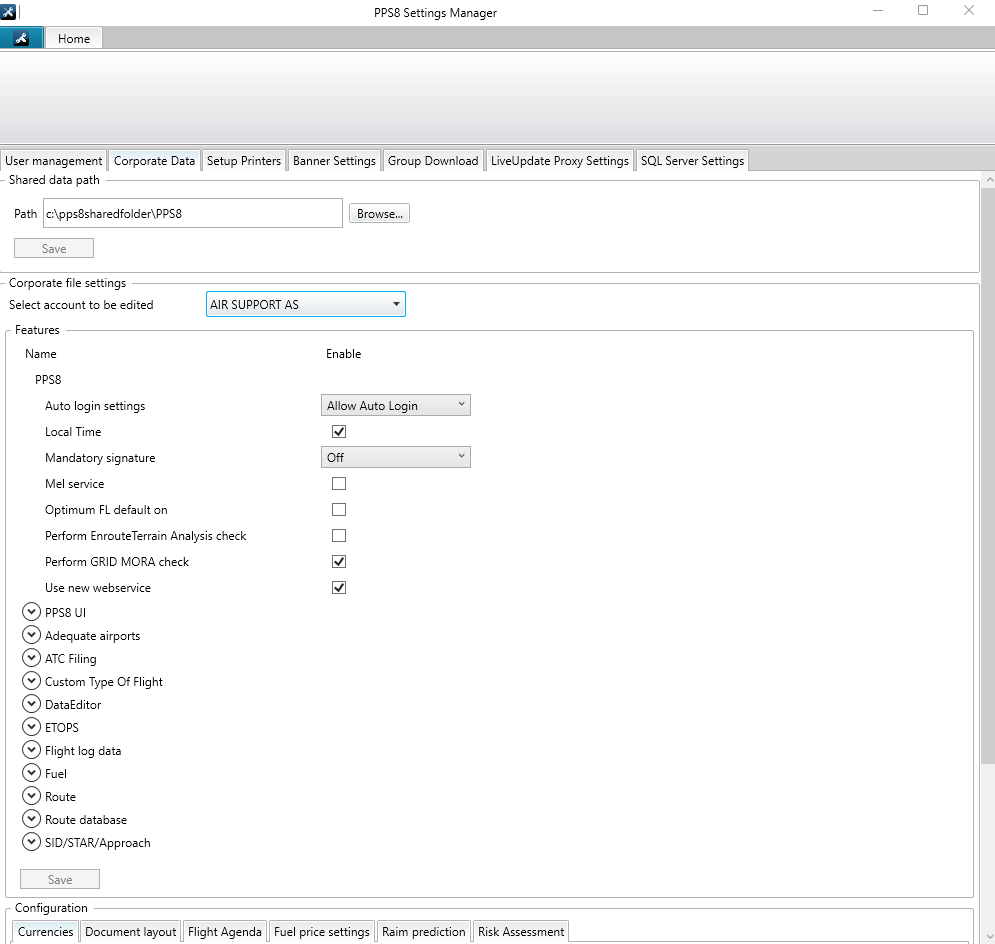Viewport: 995px width, 944px height.
Task: Minimize the PPS8 Settings Manager window
Action: click(878, 11)
